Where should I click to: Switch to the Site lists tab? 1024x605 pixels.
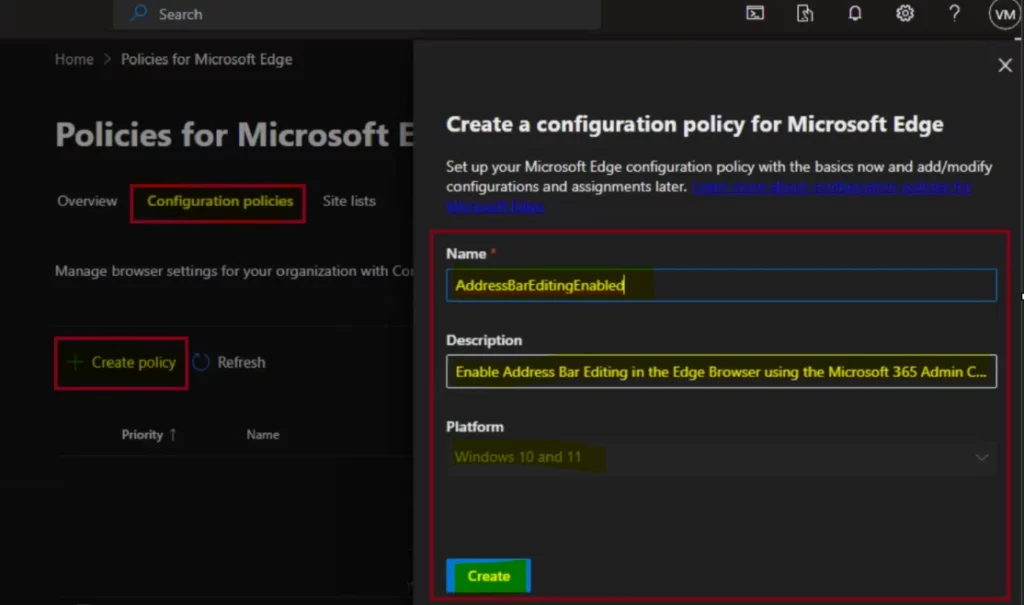click(349, 201)
